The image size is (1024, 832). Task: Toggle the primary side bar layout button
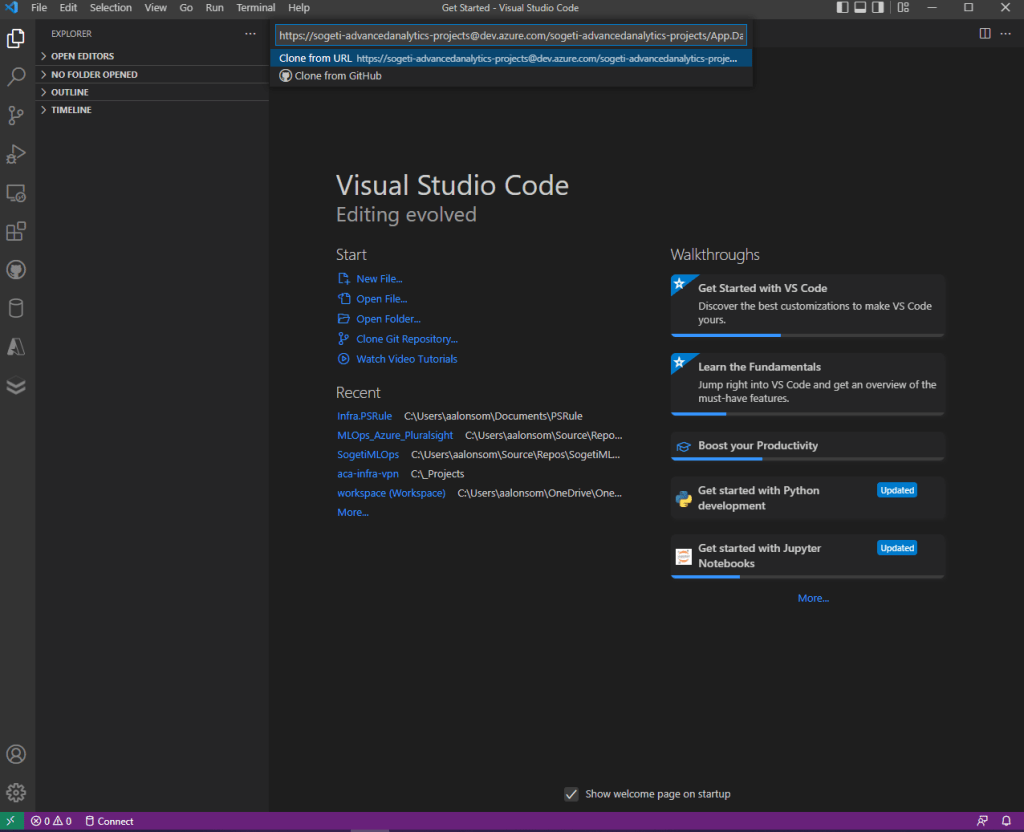coord(841,8)
